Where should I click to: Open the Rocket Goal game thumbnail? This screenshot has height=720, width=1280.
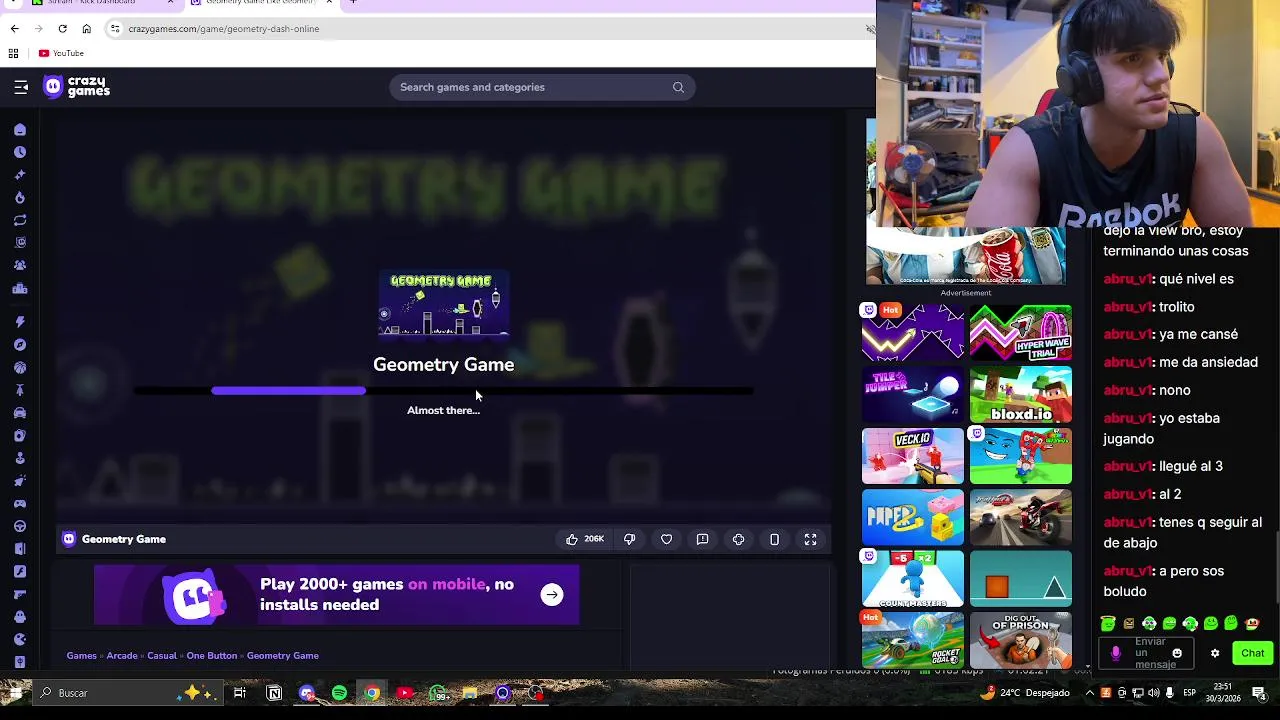click(x=913, y=640)
